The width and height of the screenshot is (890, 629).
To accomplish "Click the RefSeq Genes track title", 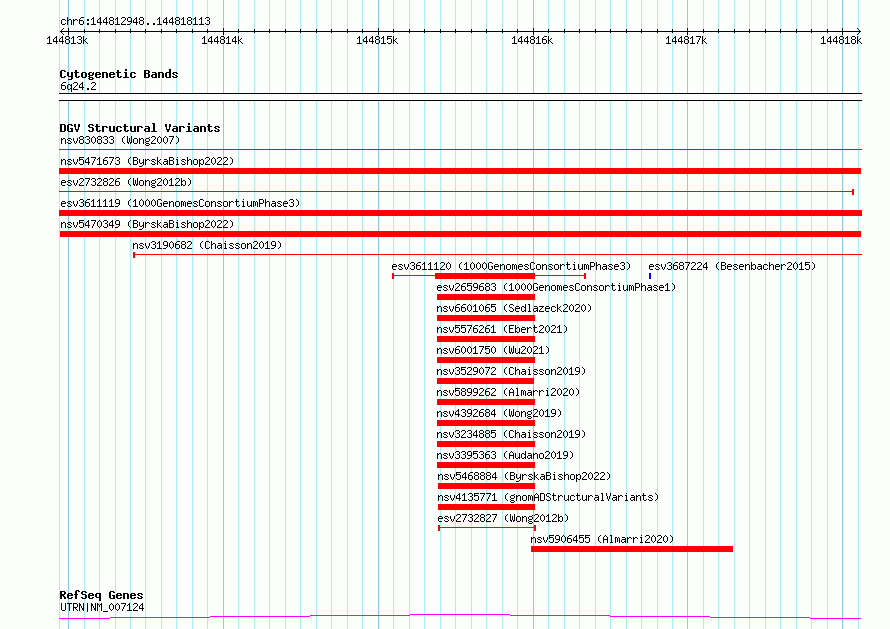I will click(x=101, y=595).
